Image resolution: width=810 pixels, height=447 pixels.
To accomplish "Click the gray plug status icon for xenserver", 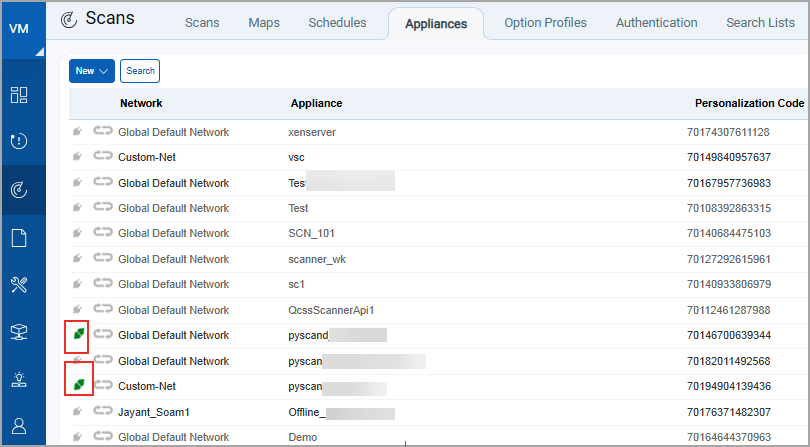I will coord(77,132).
